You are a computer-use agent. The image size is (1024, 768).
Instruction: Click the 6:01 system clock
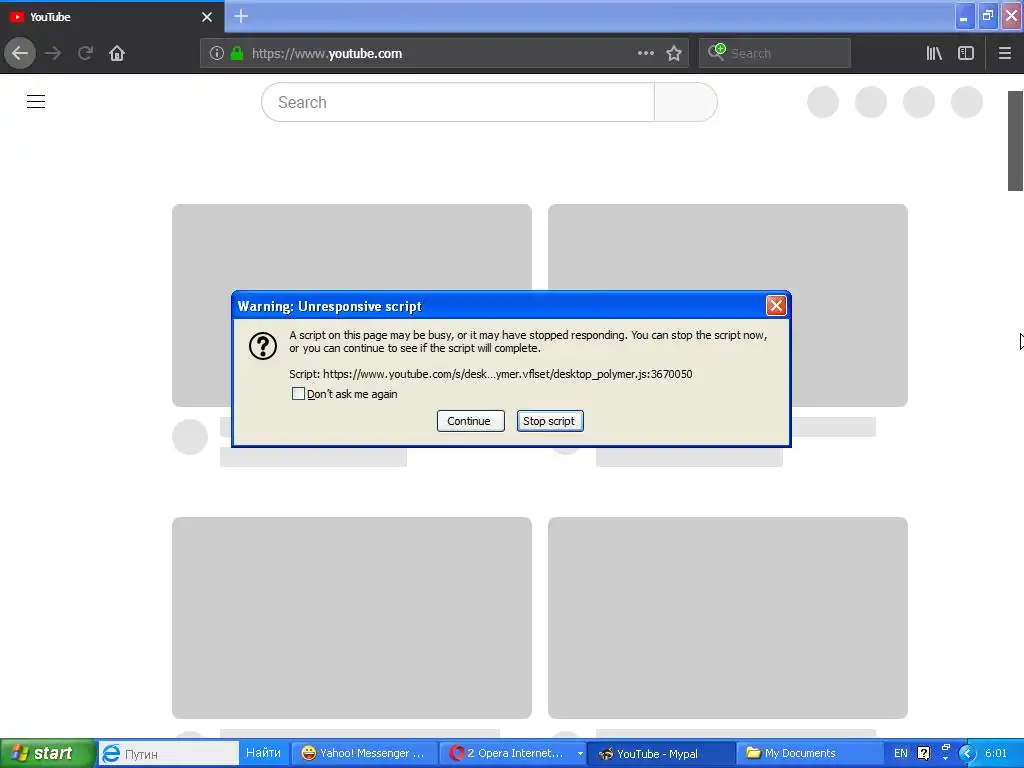click(x=996, y=754)
